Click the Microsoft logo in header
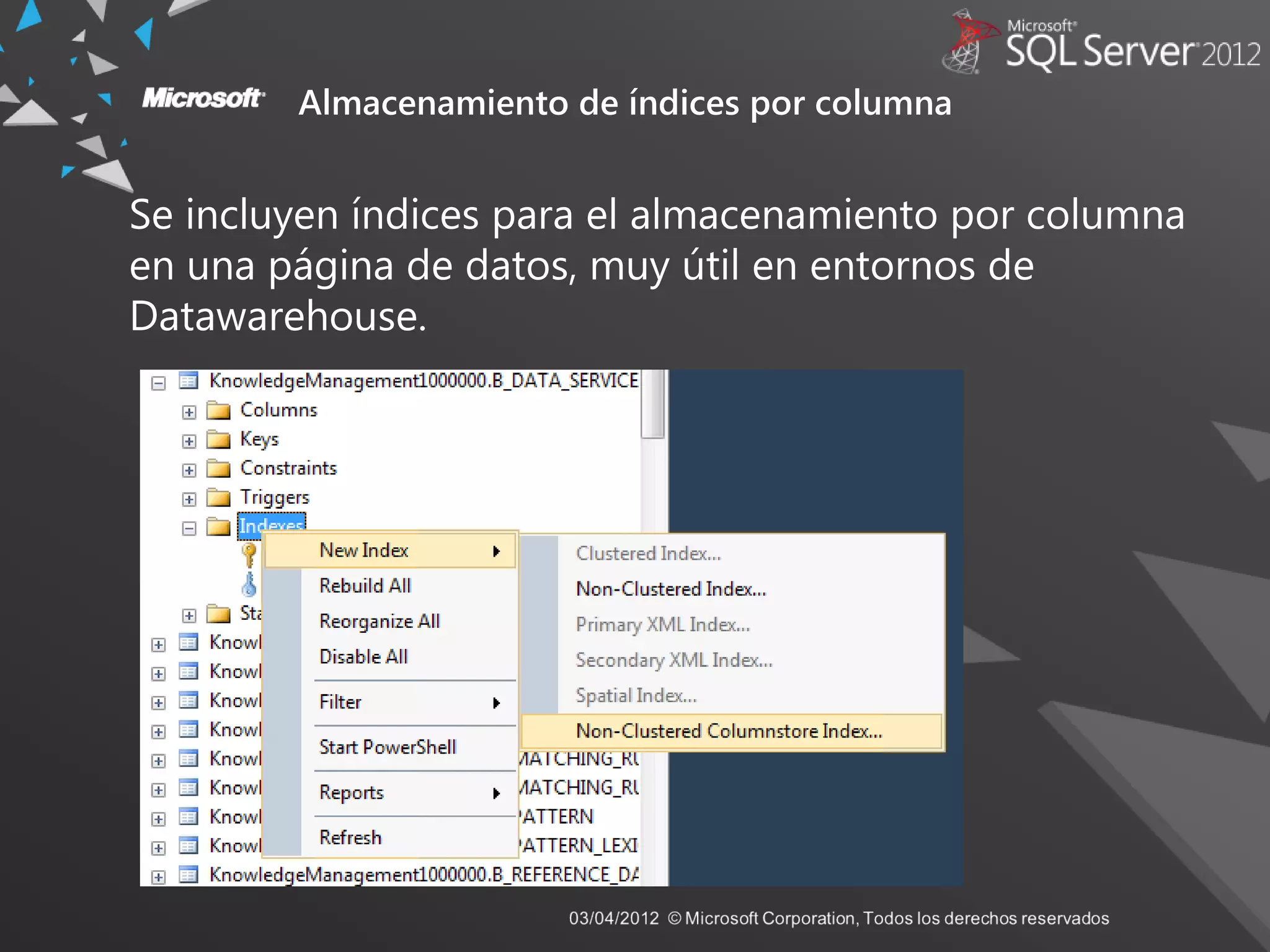The width and height of the screenshot is (1270, 952). [x=203, y=98]
